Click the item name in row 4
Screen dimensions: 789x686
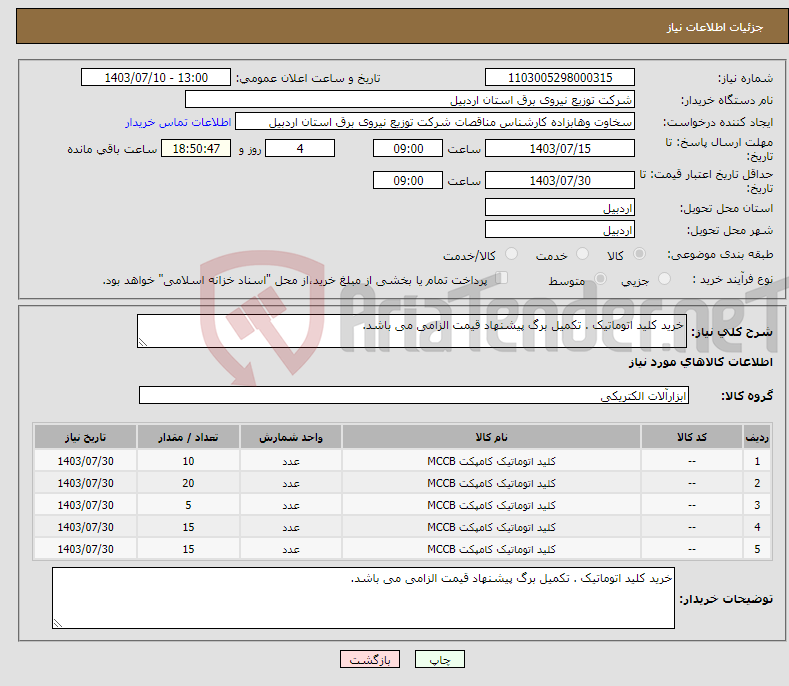click(491, 527)
